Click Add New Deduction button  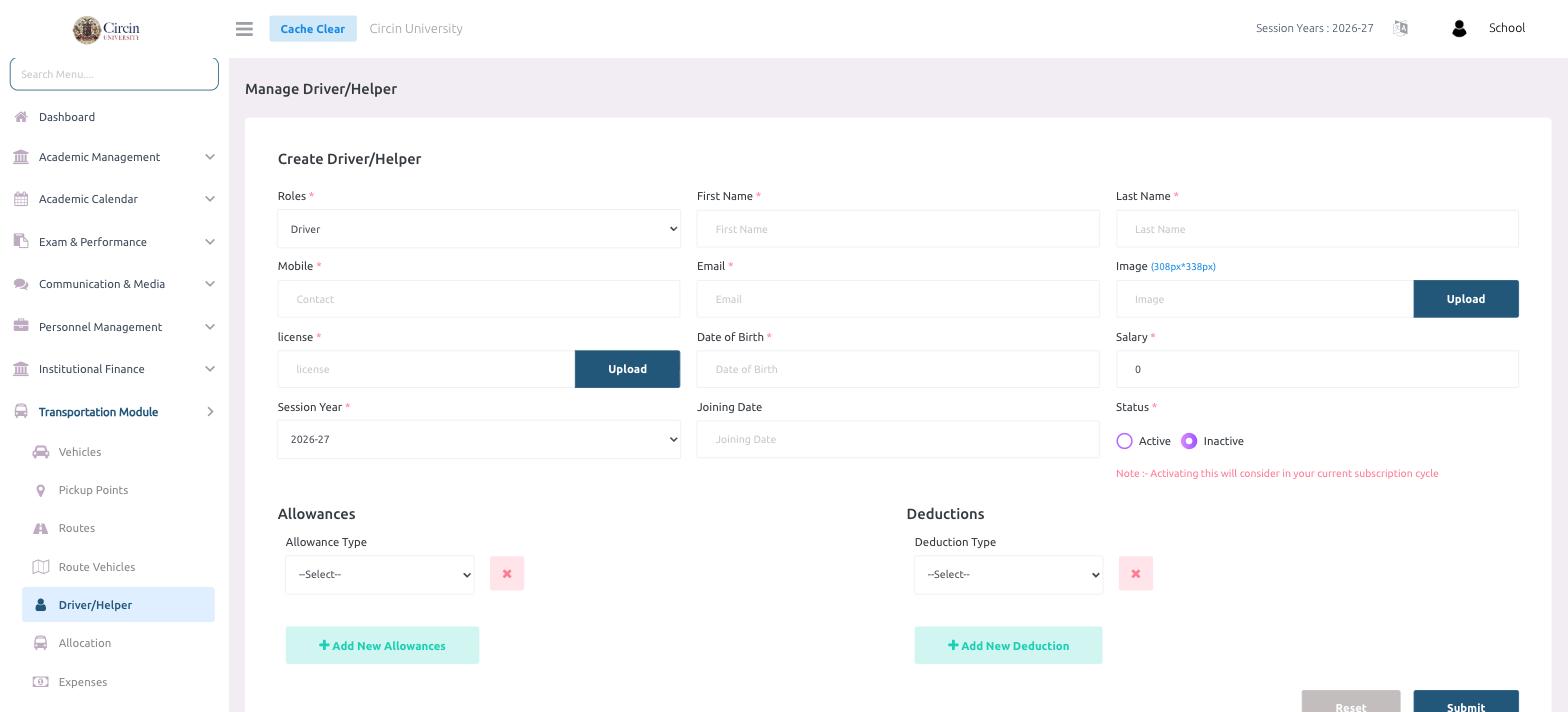click(x=1008, y=645)
